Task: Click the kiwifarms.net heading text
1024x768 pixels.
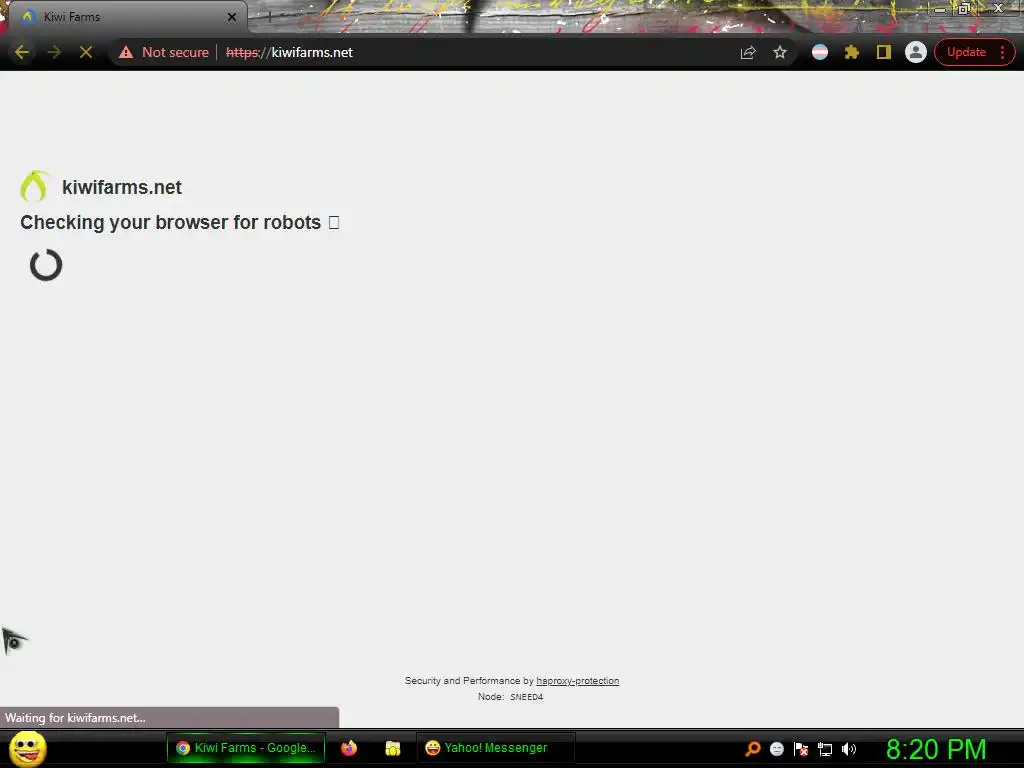Action: [121, 187]
